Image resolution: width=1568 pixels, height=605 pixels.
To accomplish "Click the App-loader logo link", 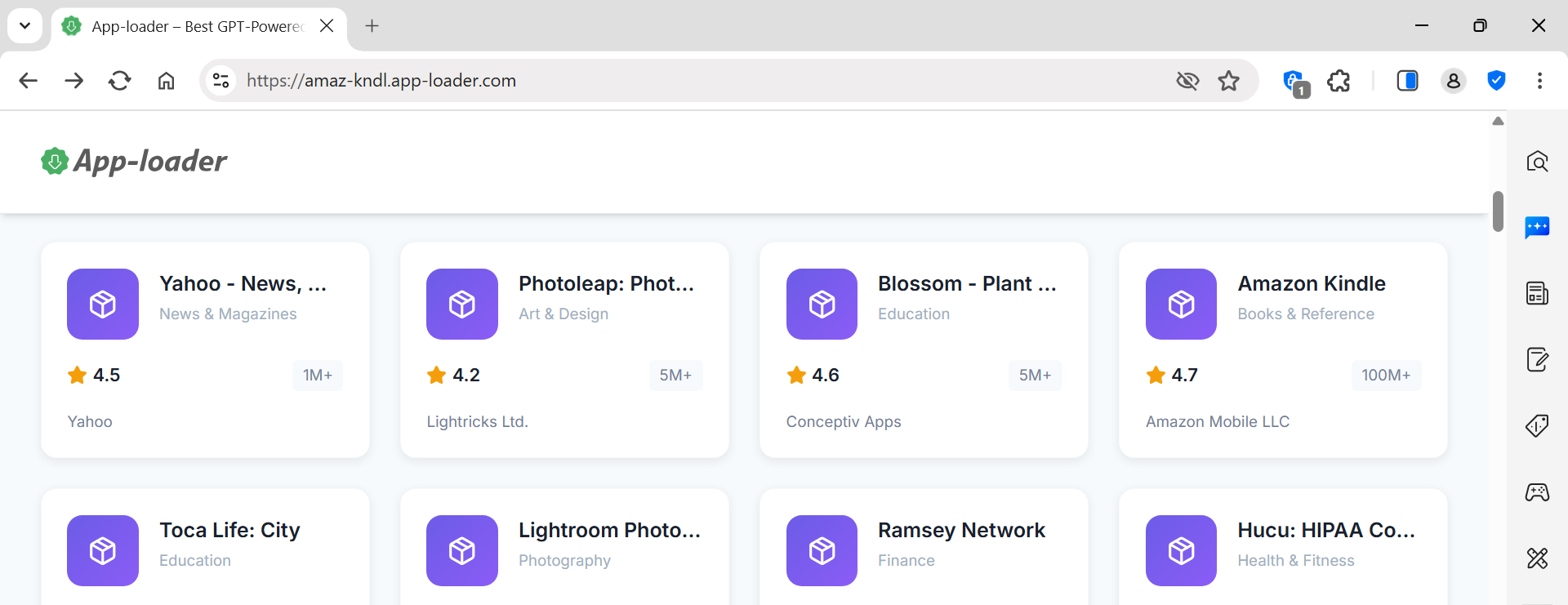I will [135, 162].
